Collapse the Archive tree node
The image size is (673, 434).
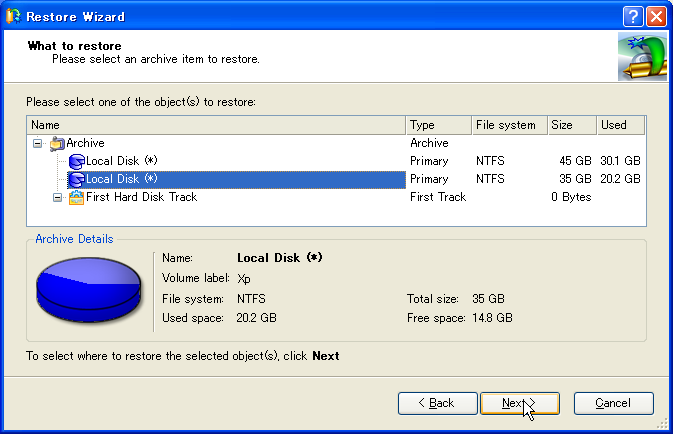(x=38, y=144)
